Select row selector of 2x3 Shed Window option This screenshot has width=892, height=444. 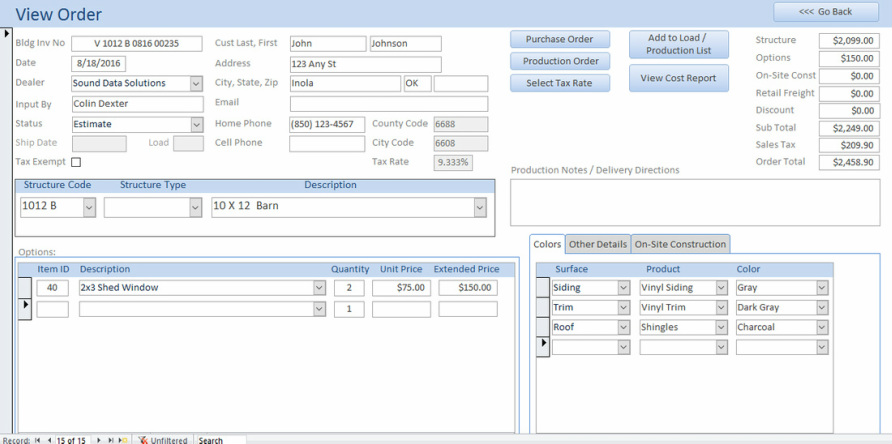[x=24, y=287]
